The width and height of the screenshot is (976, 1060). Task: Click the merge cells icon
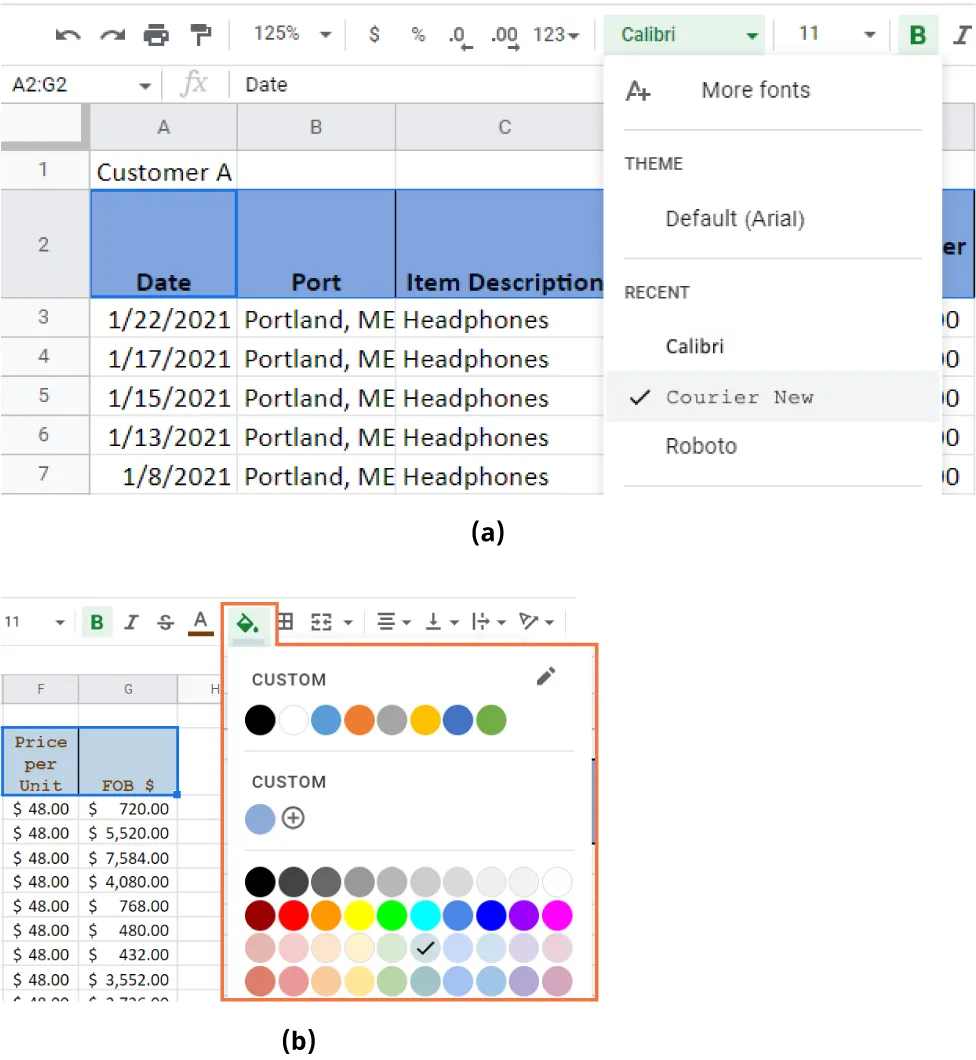(322, 621)
